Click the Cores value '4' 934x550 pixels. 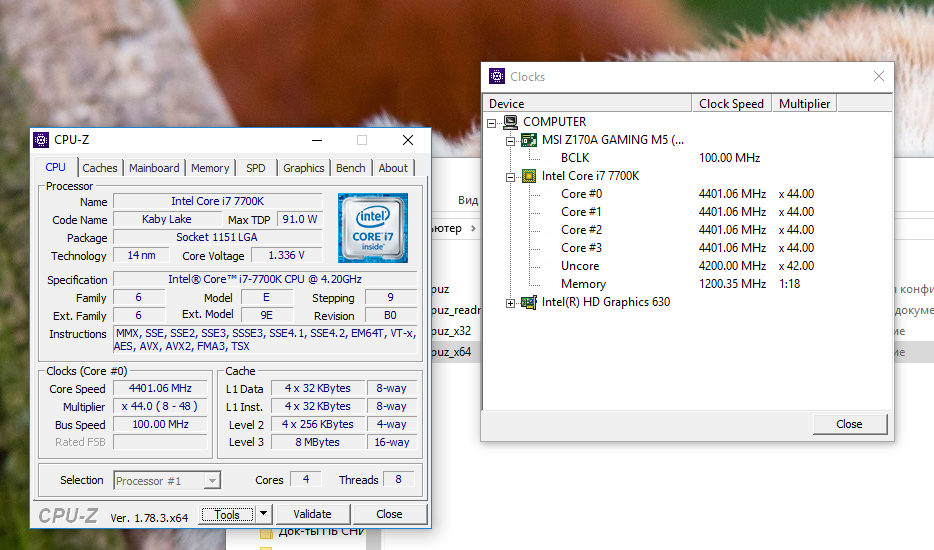(x=306, y=479)
